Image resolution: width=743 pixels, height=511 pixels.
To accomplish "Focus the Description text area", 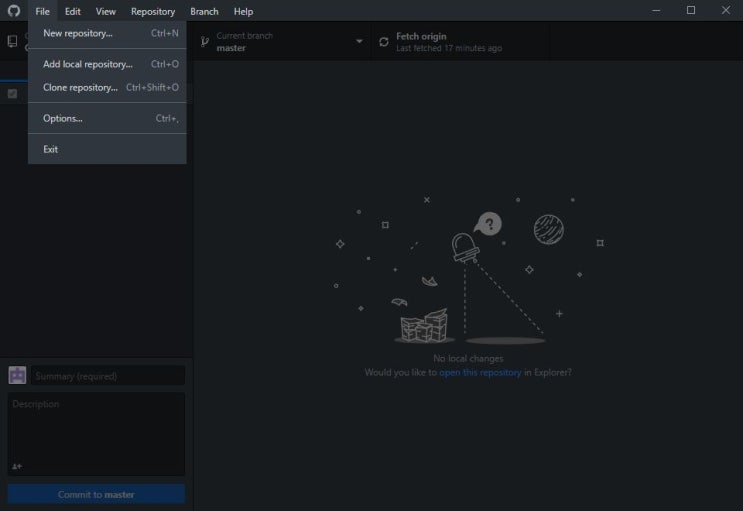I will 96,434.
